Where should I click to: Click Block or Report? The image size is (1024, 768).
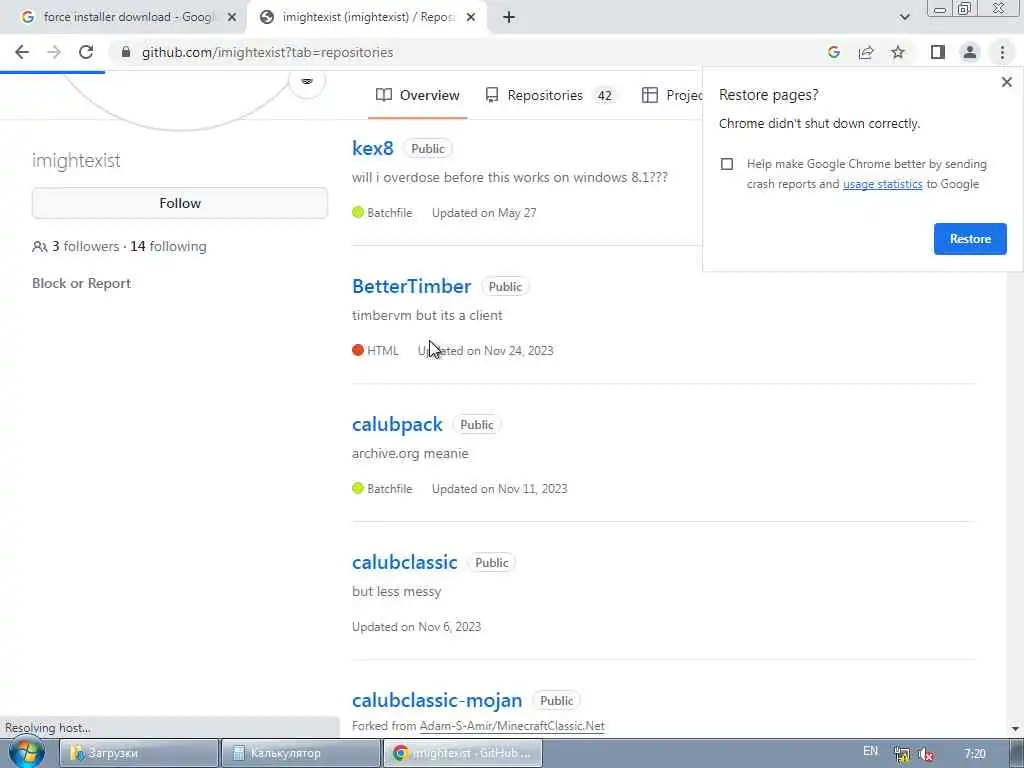click(x=81, y=283)
